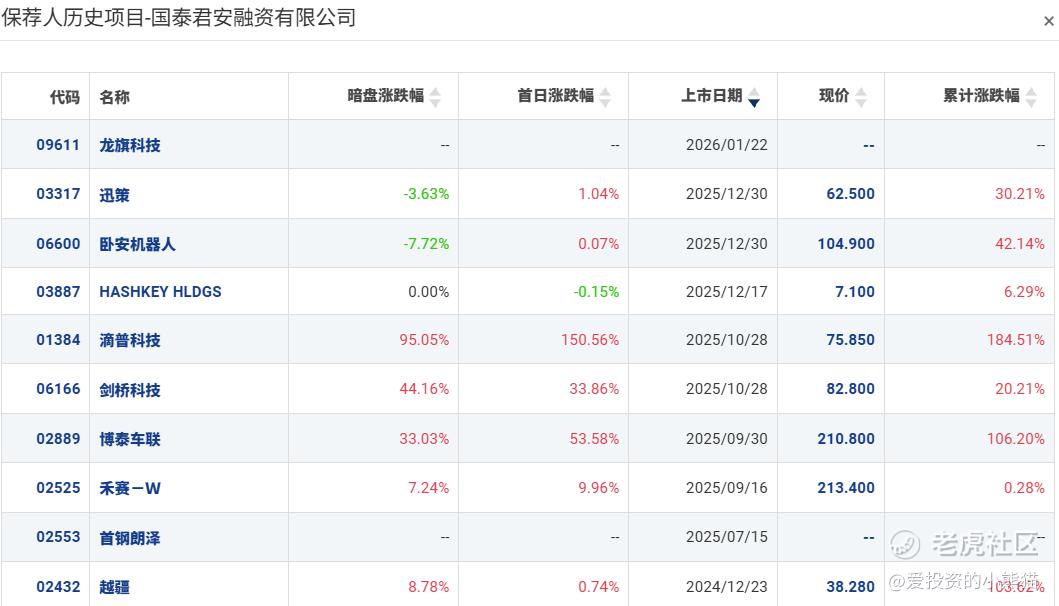This screenshot has width=1059, height=606.
Task: Click listing date 2025/09/16
Action: click(727, 488)
